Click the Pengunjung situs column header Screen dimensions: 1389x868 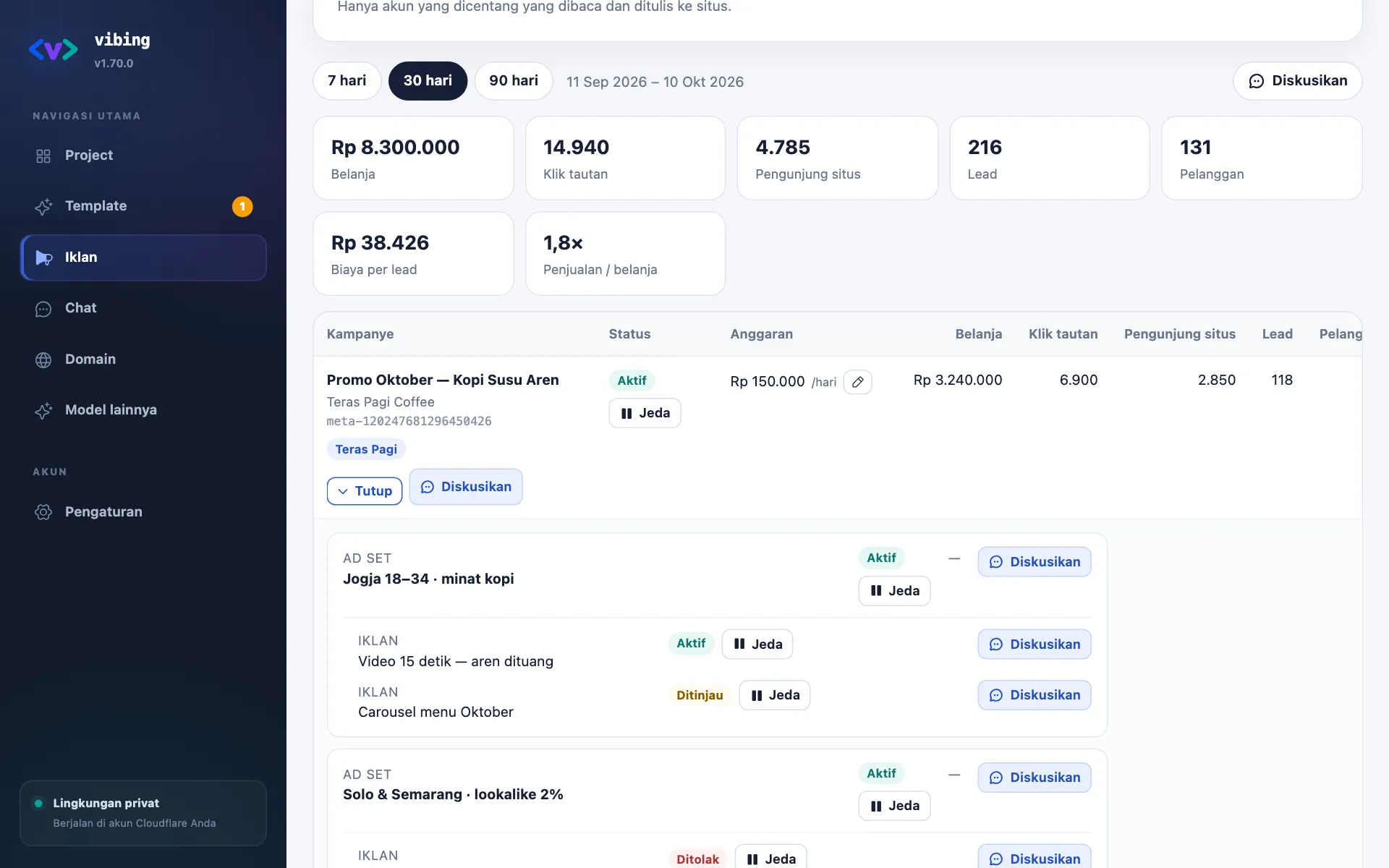click(x=1180, y=334)
